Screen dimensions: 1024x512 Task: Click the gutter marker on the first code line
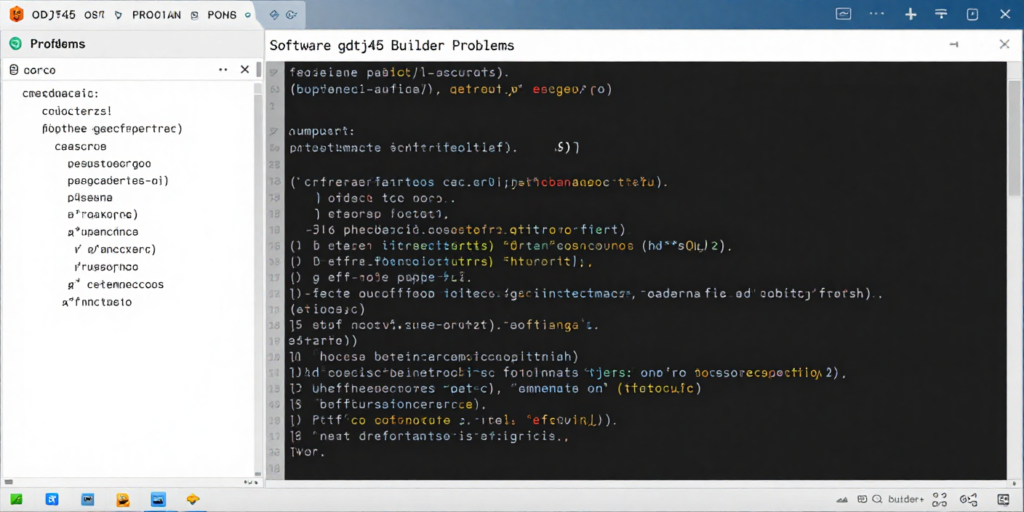coord(274,73)
